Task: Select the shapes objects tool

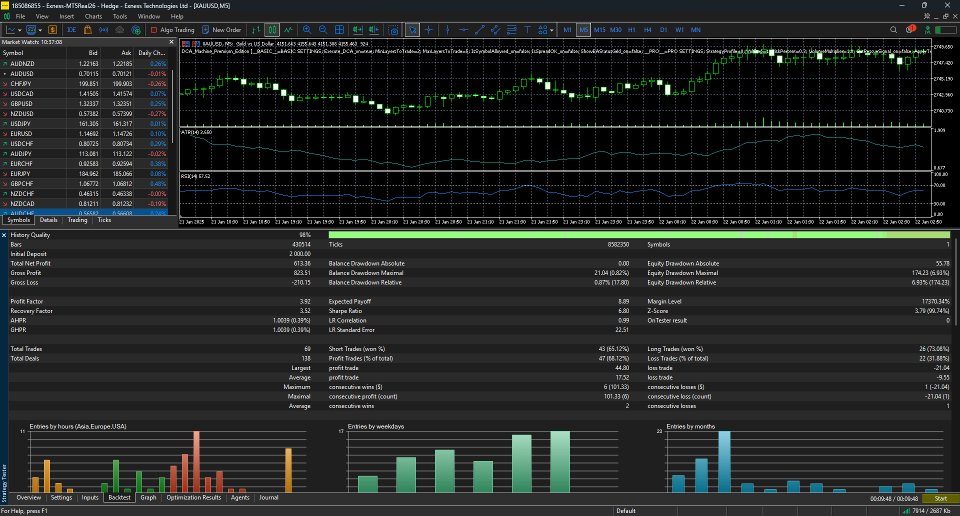Action: click(x=542, y=29)
